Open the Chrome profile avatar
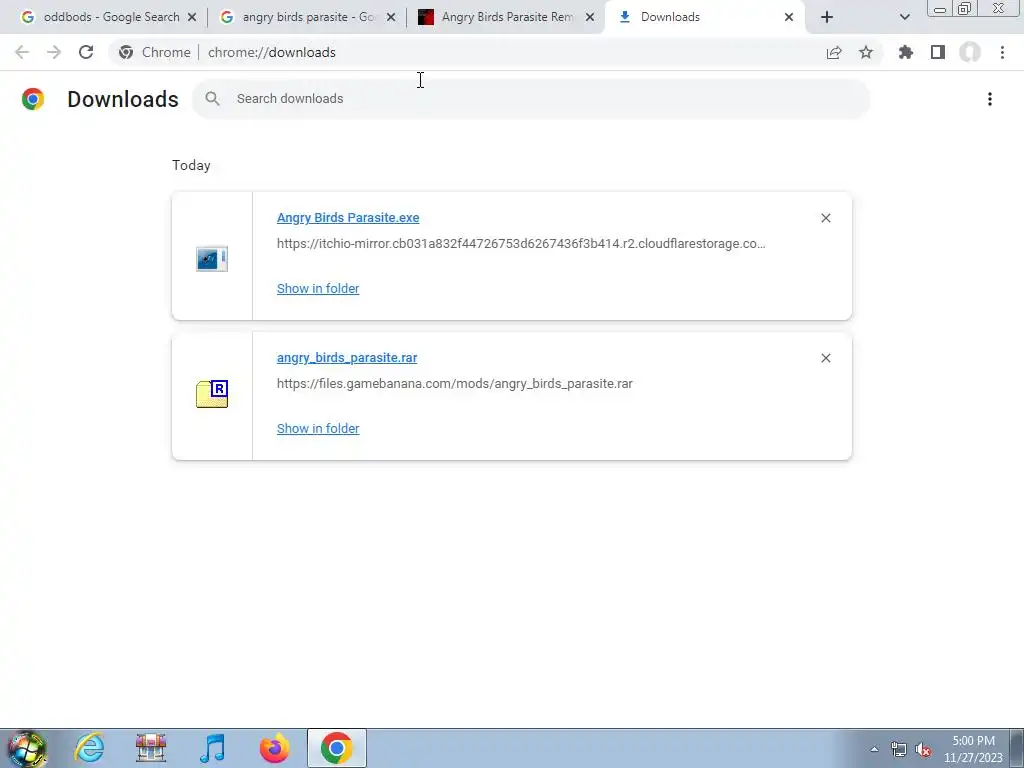Viewport: 1024px width, 768px height. 970,52
